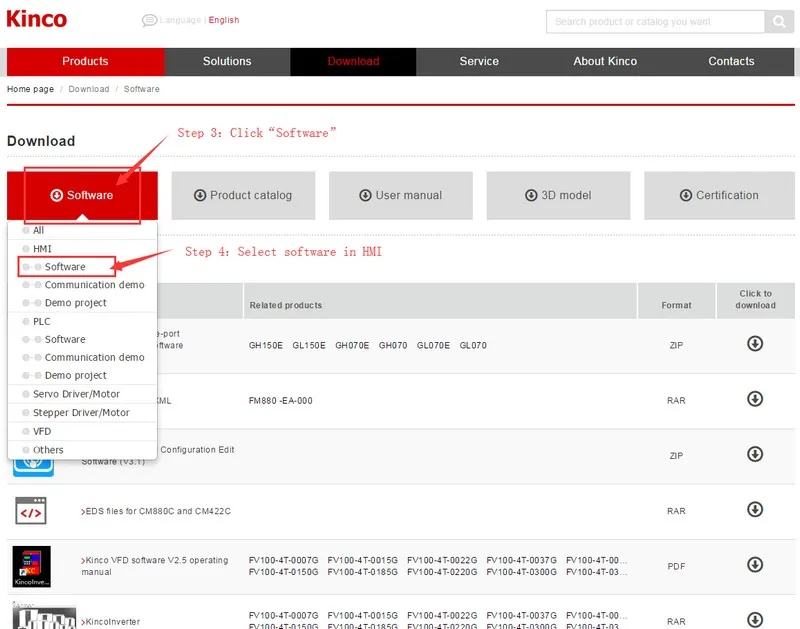Open EDS files for CM880C and CM422C

[x=156, y=511]
